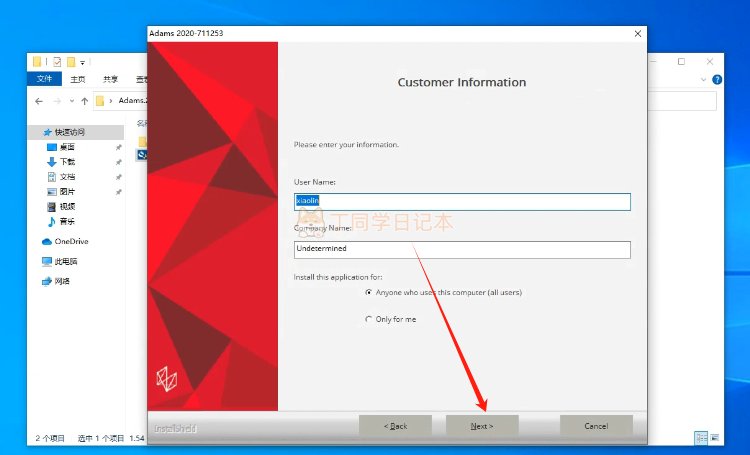Click the pin icon beside 图片
The image size is (750, 455).
click(119, 192)
